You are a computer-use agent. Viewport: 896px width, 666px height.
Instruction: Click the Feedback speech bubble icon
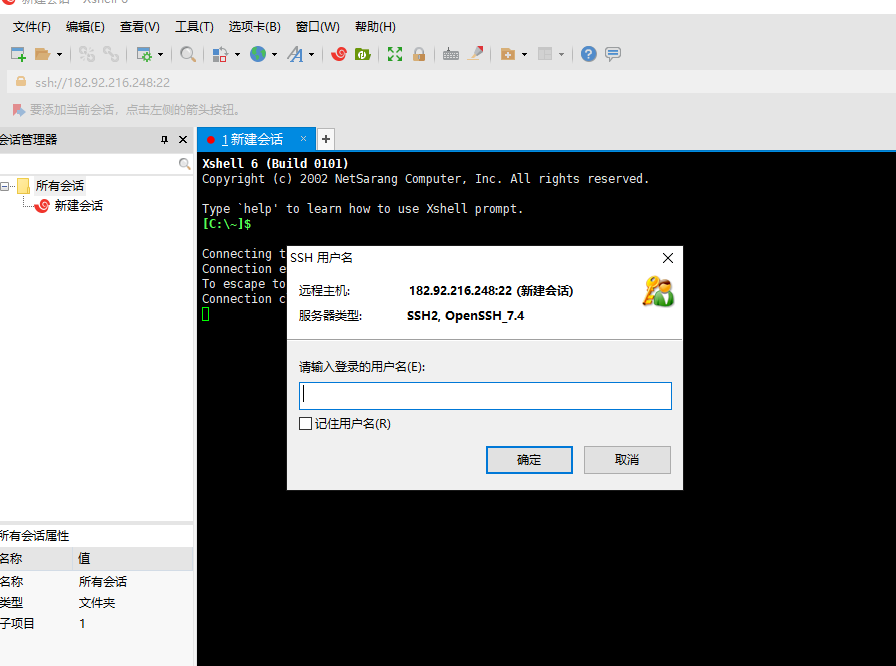pyautogui.click(x=613, y=54)
